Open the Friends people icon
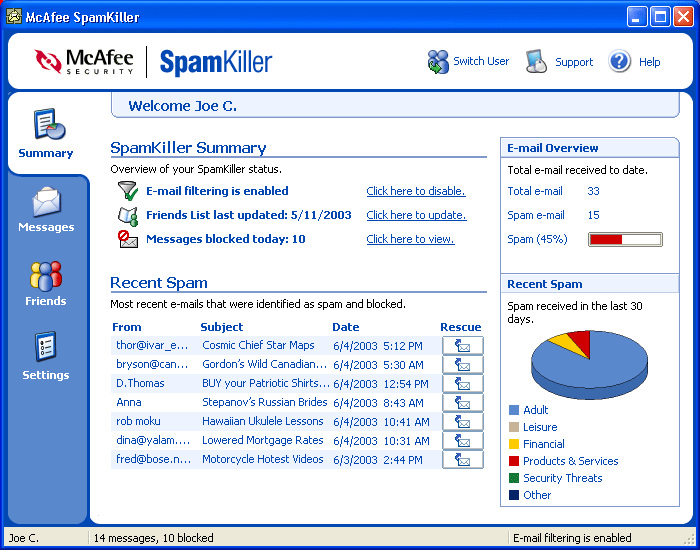Viewport: 700px width, 550px height. coord(46,276)
